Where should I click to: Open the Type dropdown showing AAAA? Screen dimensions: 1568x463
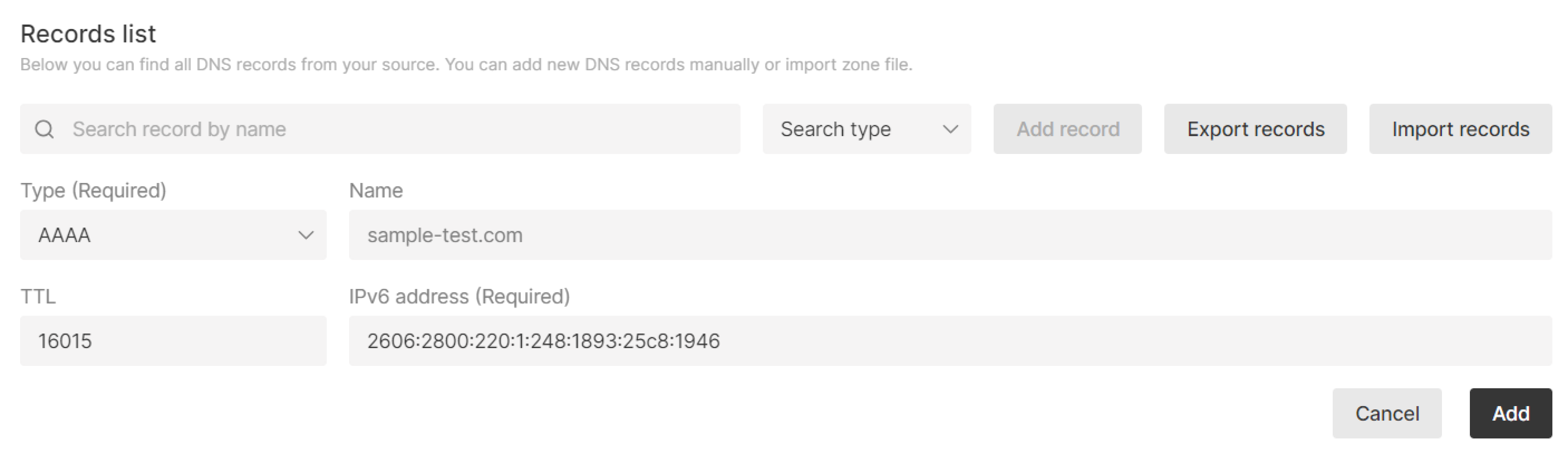point(173,235)
